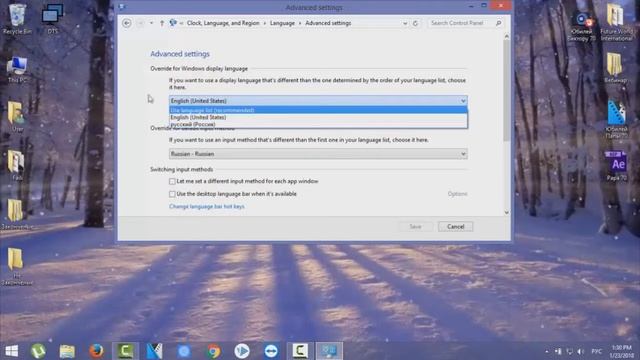Open the Recycle Bin desktop icon
640x360 pixels.
click(17, 18)
